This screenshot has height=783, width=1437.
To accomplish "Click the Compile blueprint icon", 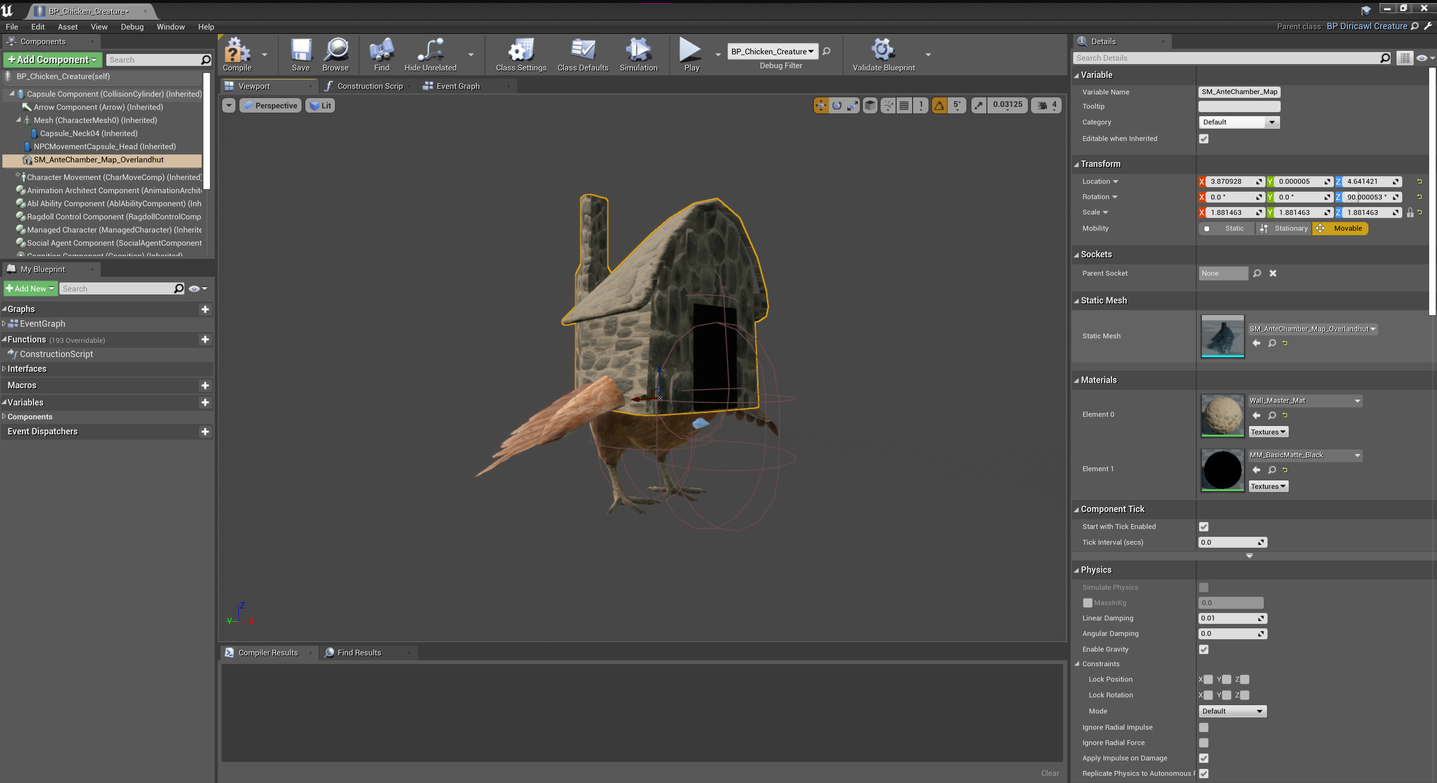I will click(x=237, y=51).
